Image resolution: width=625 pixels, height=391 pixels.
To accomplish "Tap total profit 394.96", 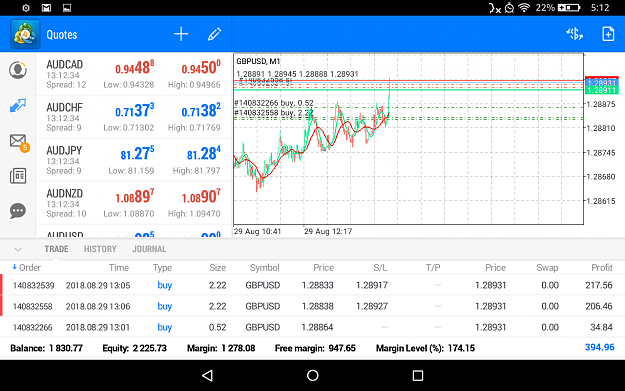I will [x=599, y=347].
